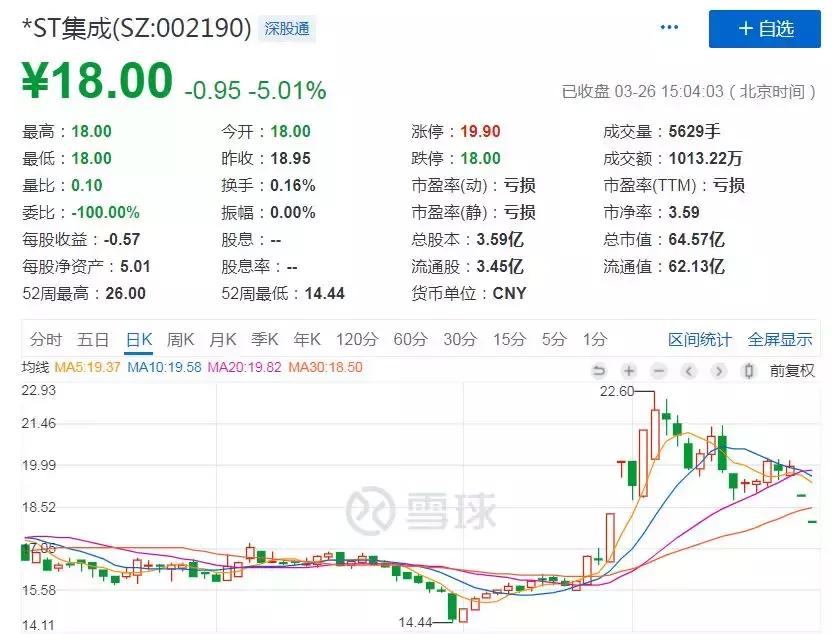
Task: Pan chart left using left chevron icon
Action: tap(688, 372)
